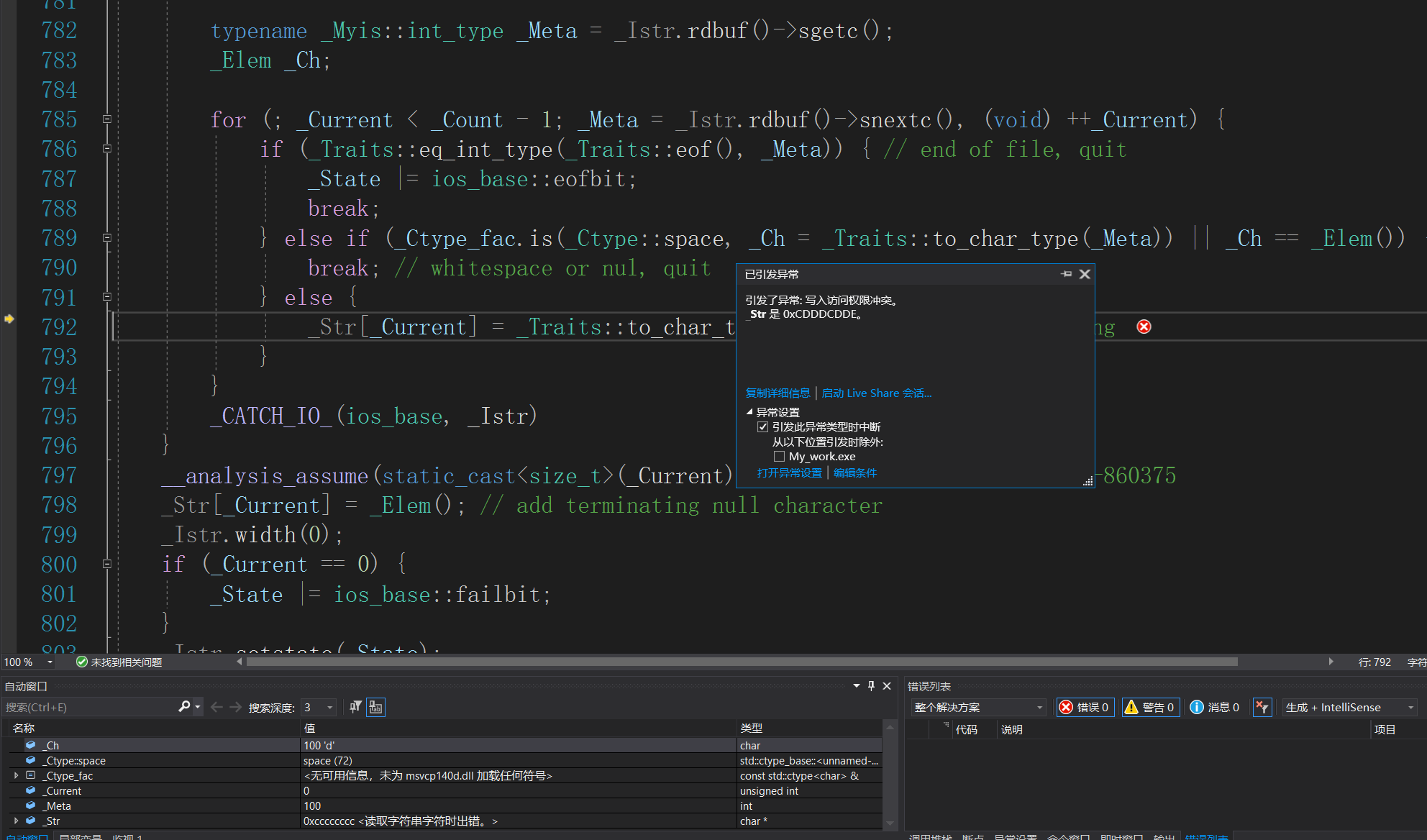1427x840 pixels.
Task: Close the Autos window panel
Action: point(887,686)
